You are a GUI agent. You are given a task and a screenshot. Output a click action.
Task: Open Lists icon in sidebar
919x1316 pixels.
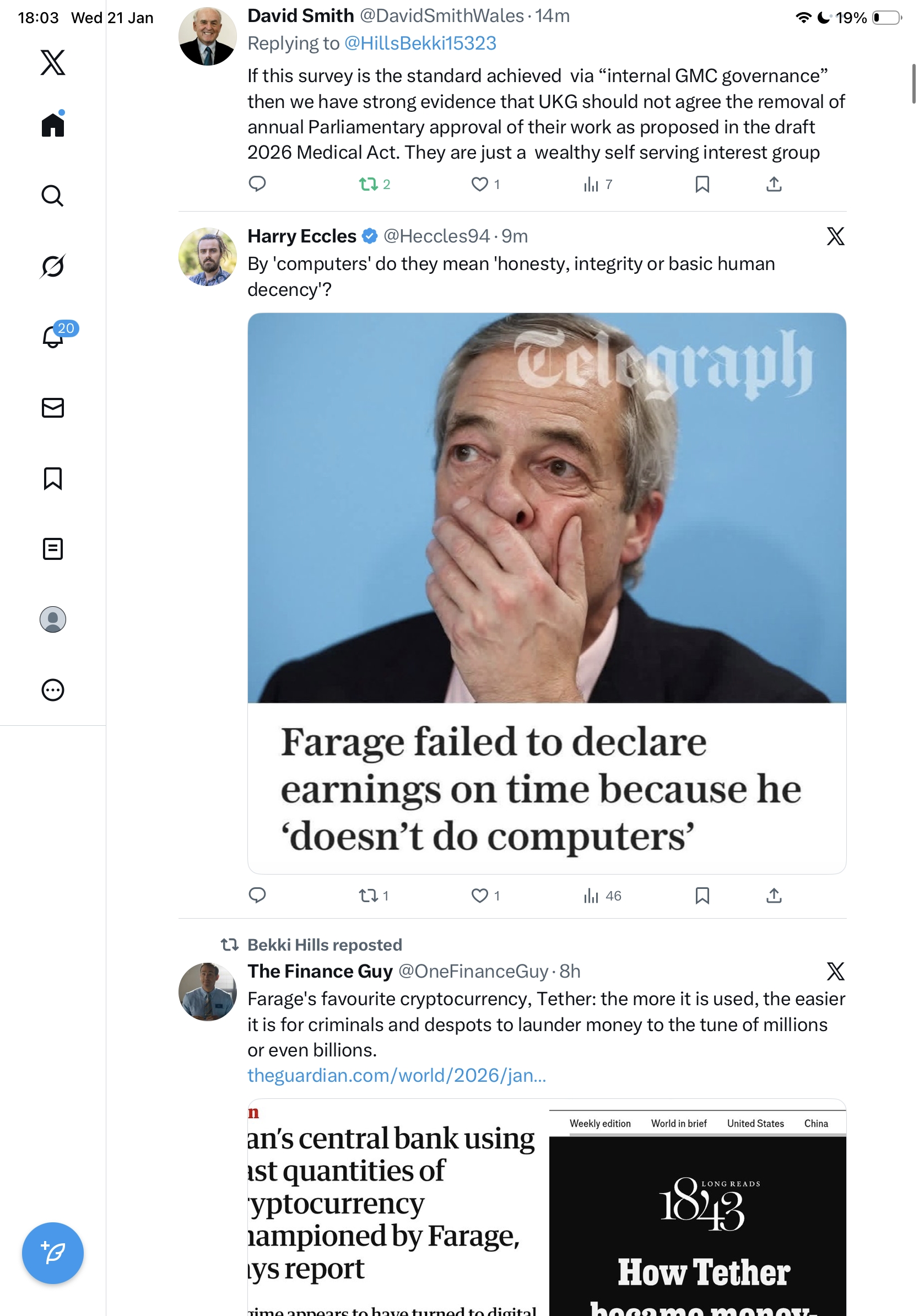53,548
